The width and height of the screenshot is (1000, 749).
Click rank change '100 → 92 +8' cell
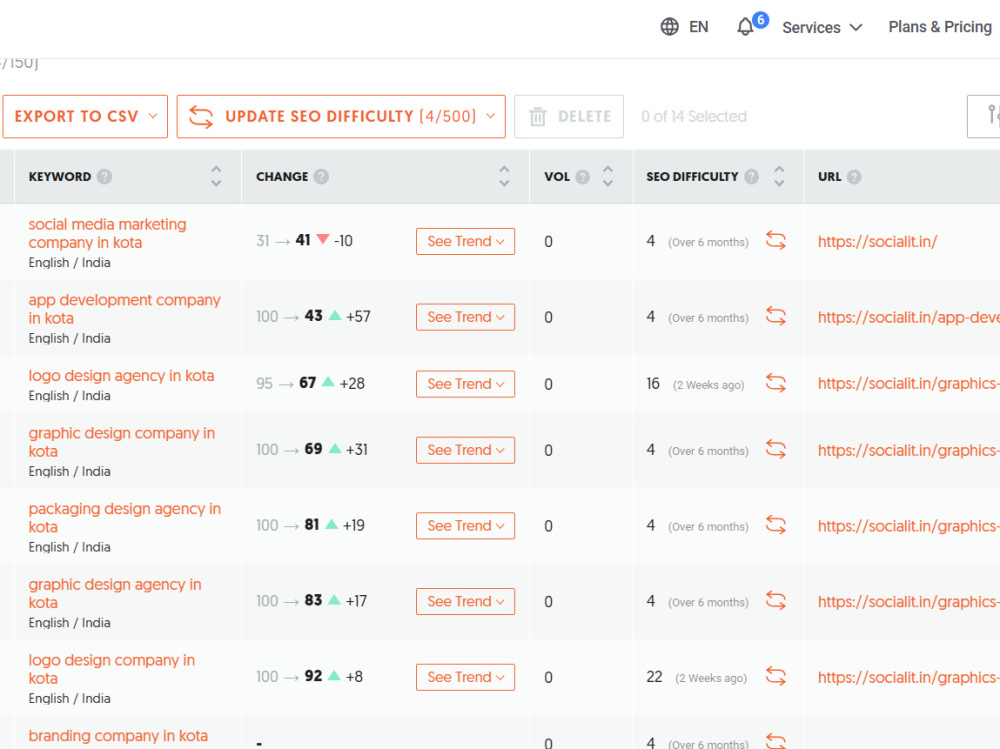309,676
